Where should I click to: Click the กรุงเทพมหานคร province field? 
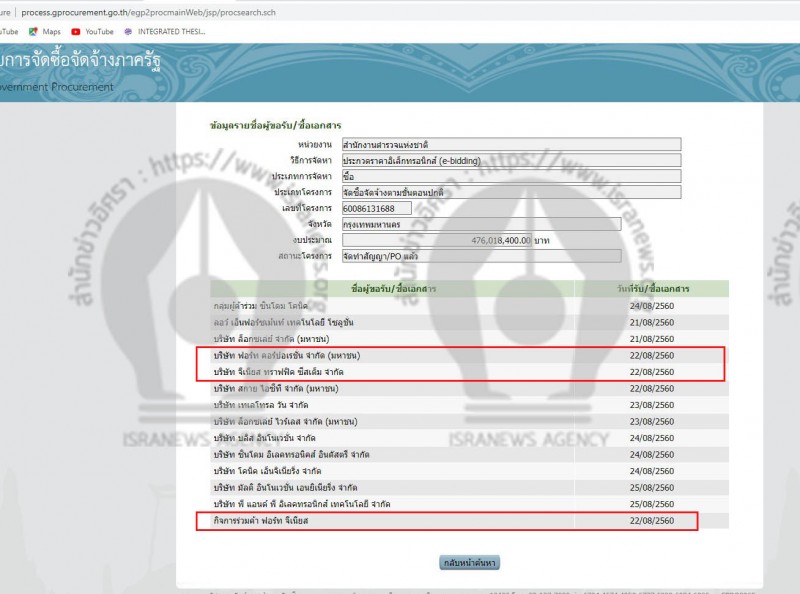coord(480,224)
